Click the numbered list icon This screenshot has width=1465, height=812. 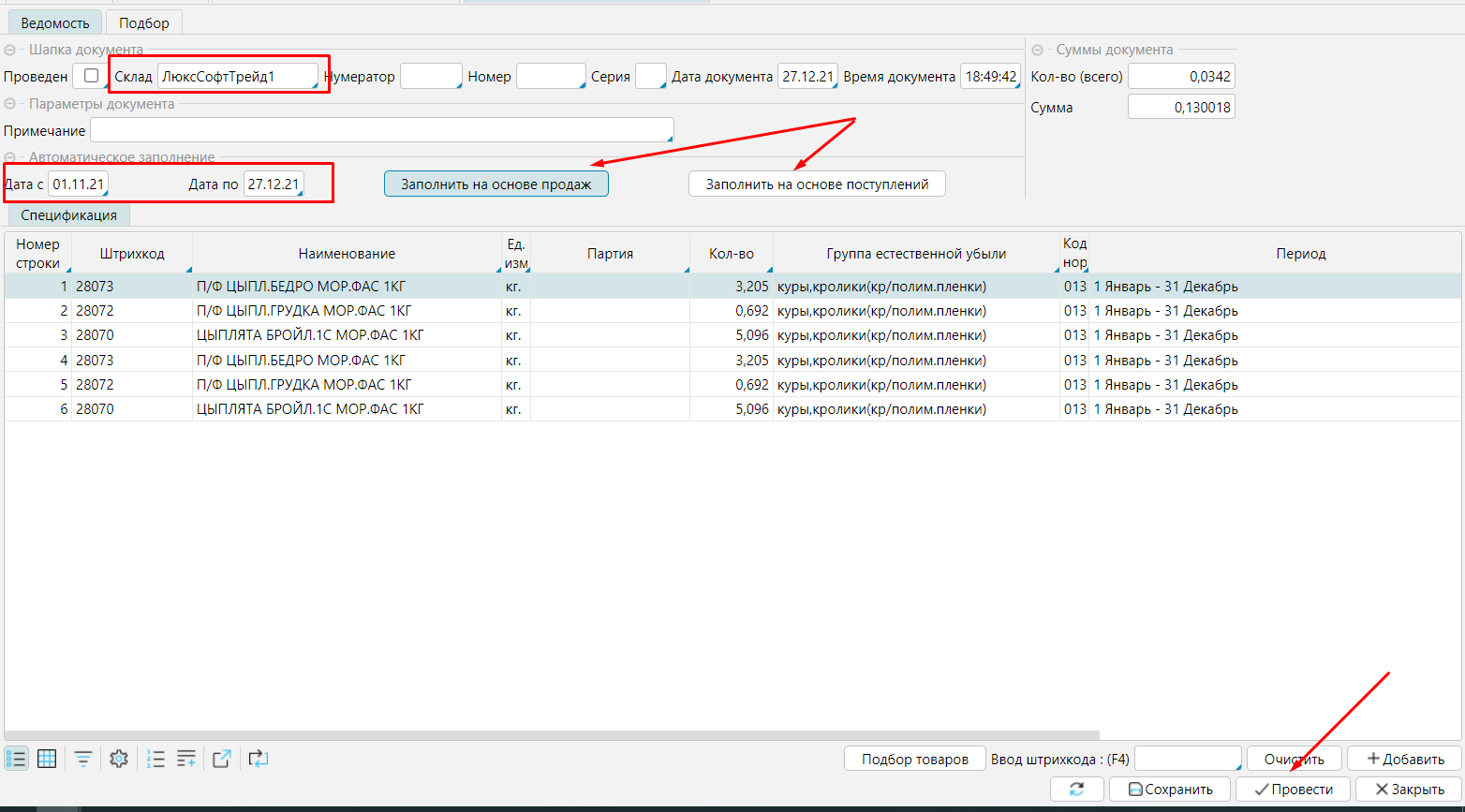tap(156, 759)
